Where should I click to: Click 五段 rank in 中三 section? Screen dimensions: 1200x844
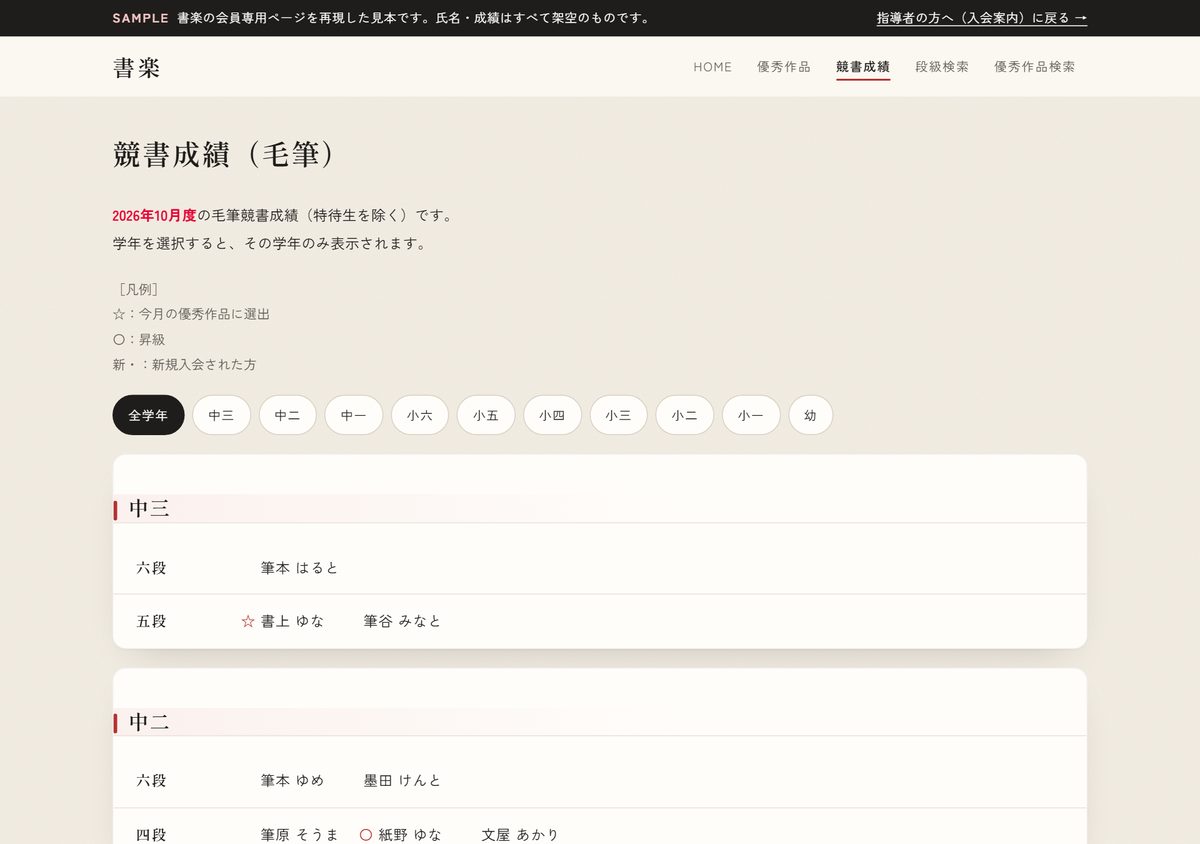pos(151,621)
